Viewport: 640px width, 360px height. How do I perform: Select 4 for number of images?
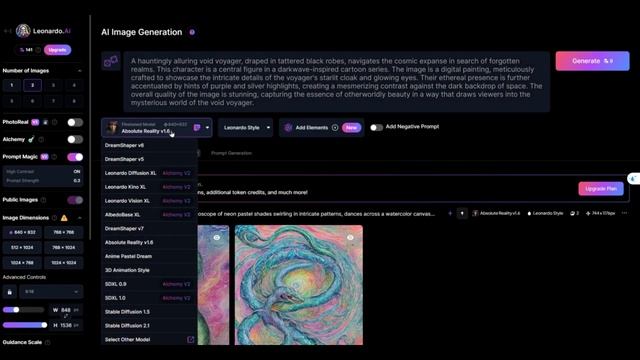pyautogui.click(x=74, y=85)
